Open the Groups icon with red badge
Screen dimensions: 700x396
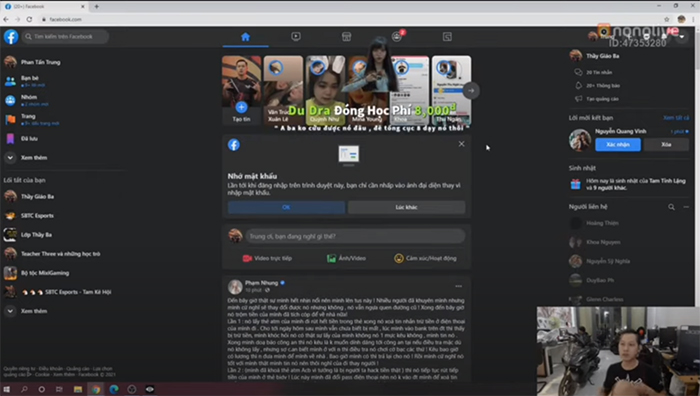tap(397, 37)
